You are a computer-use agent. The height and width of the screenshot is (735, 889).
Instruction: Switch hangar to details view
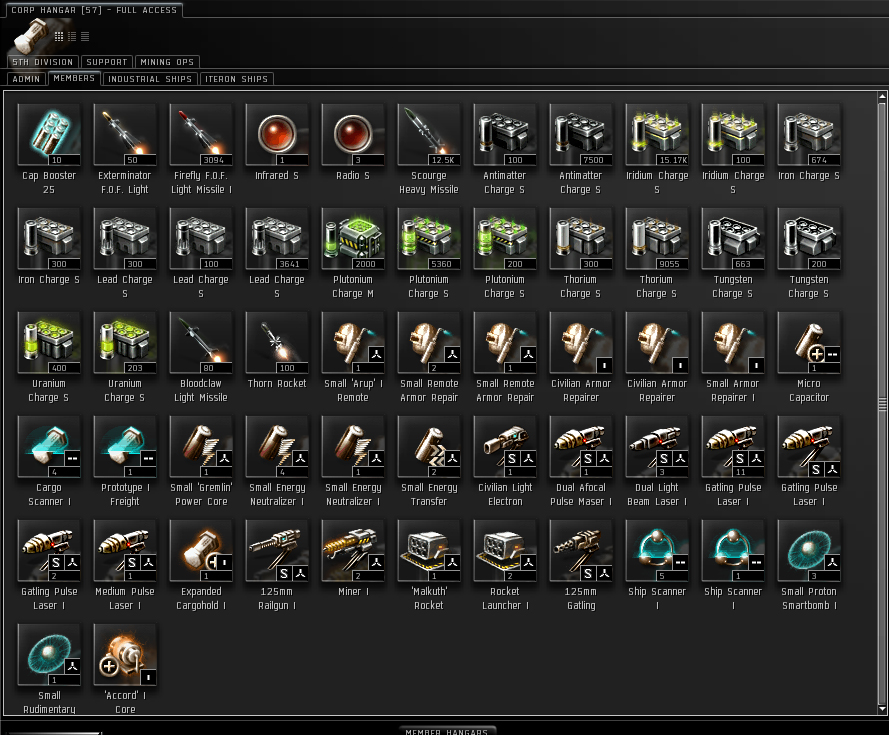point(72,36)
